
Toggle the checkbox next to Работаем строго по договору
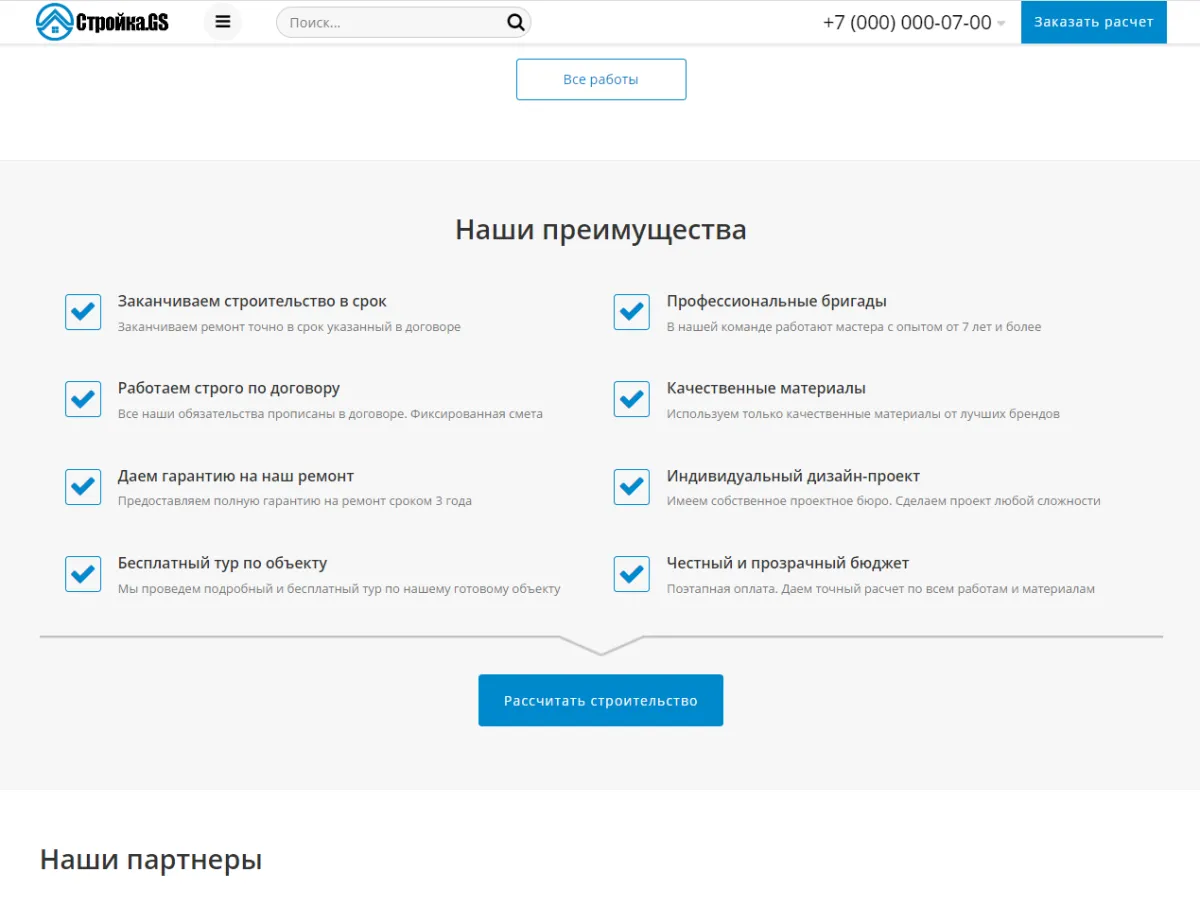coord(83,398)
